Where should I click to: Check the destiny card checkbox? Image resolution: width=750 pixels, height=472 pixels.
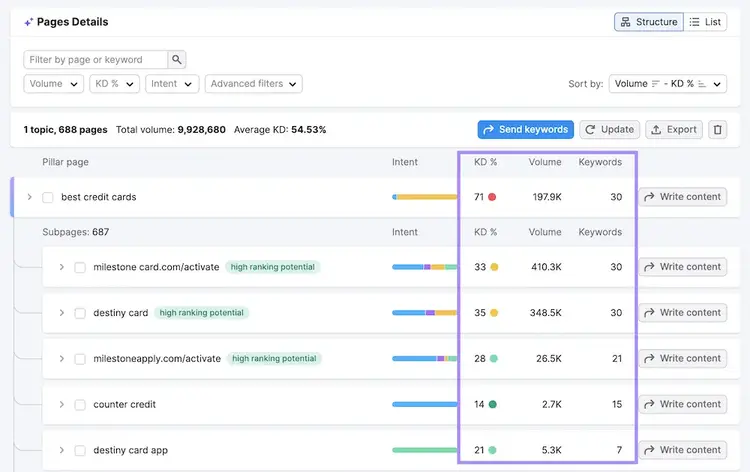80,313
